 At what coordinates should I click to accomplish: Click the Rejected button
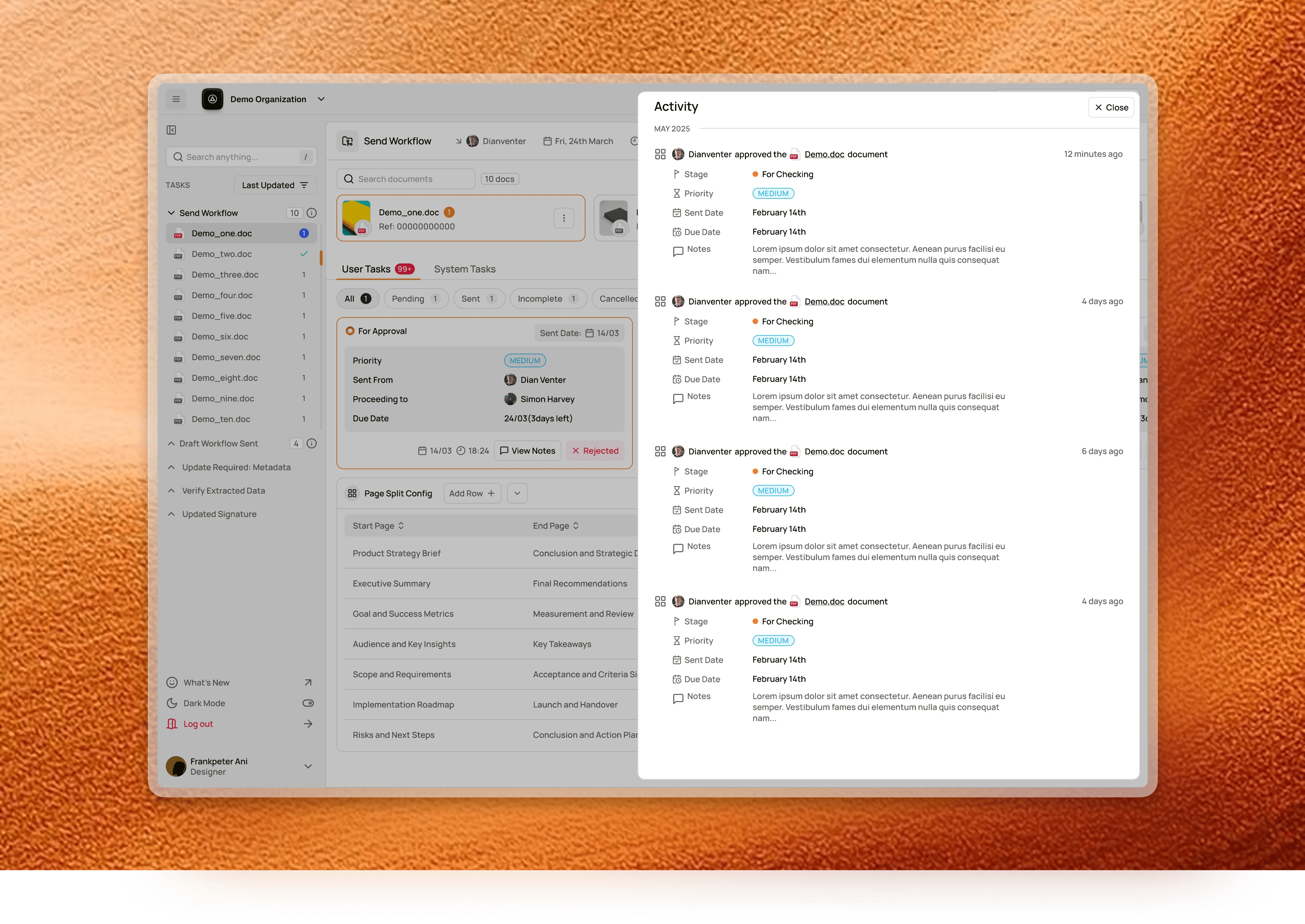coord(595,451)
